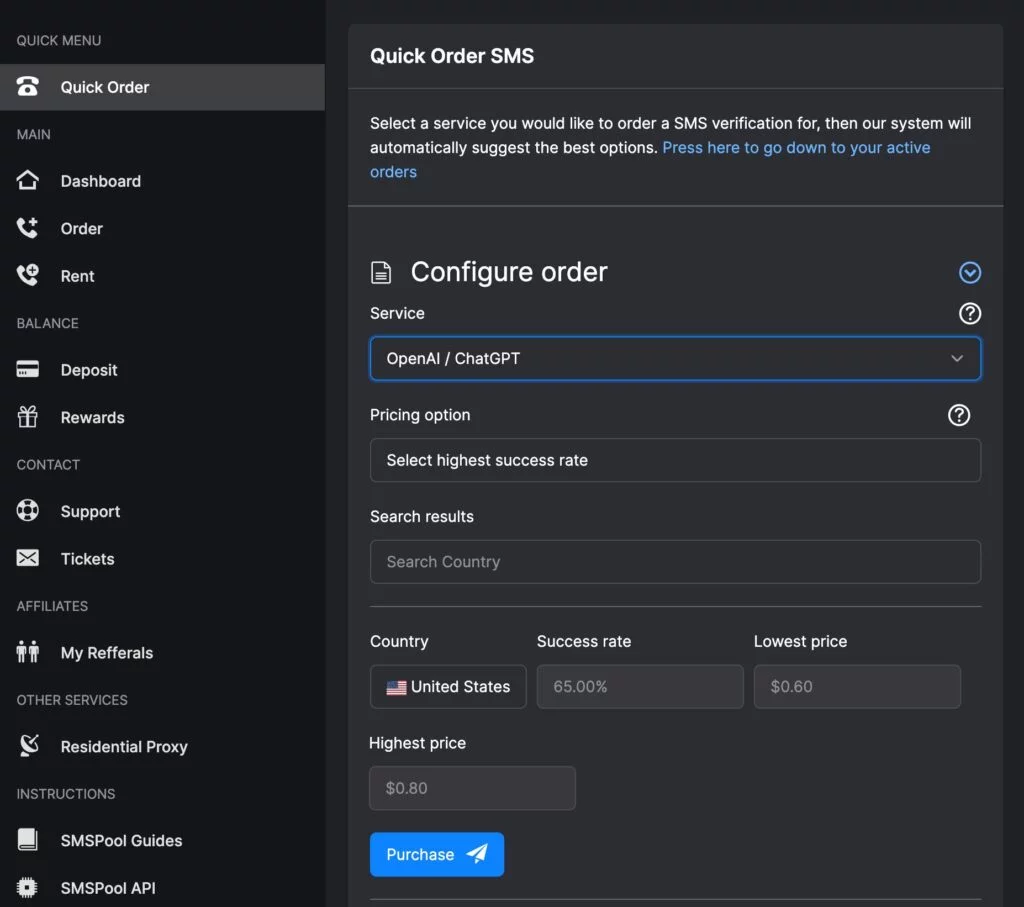Open the help icon beside Service
Image resolution: width=1024 pixels, height=907 pixels.
(x=969, y=313)
